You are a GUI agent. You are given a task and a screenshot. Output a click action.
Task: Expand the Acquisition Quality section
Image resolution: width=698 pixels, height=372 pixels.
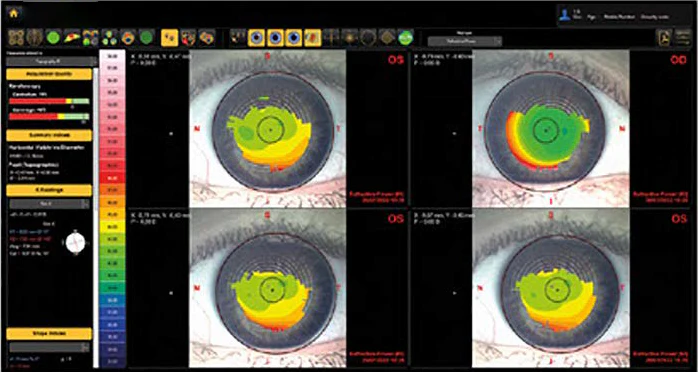(49, 74)
